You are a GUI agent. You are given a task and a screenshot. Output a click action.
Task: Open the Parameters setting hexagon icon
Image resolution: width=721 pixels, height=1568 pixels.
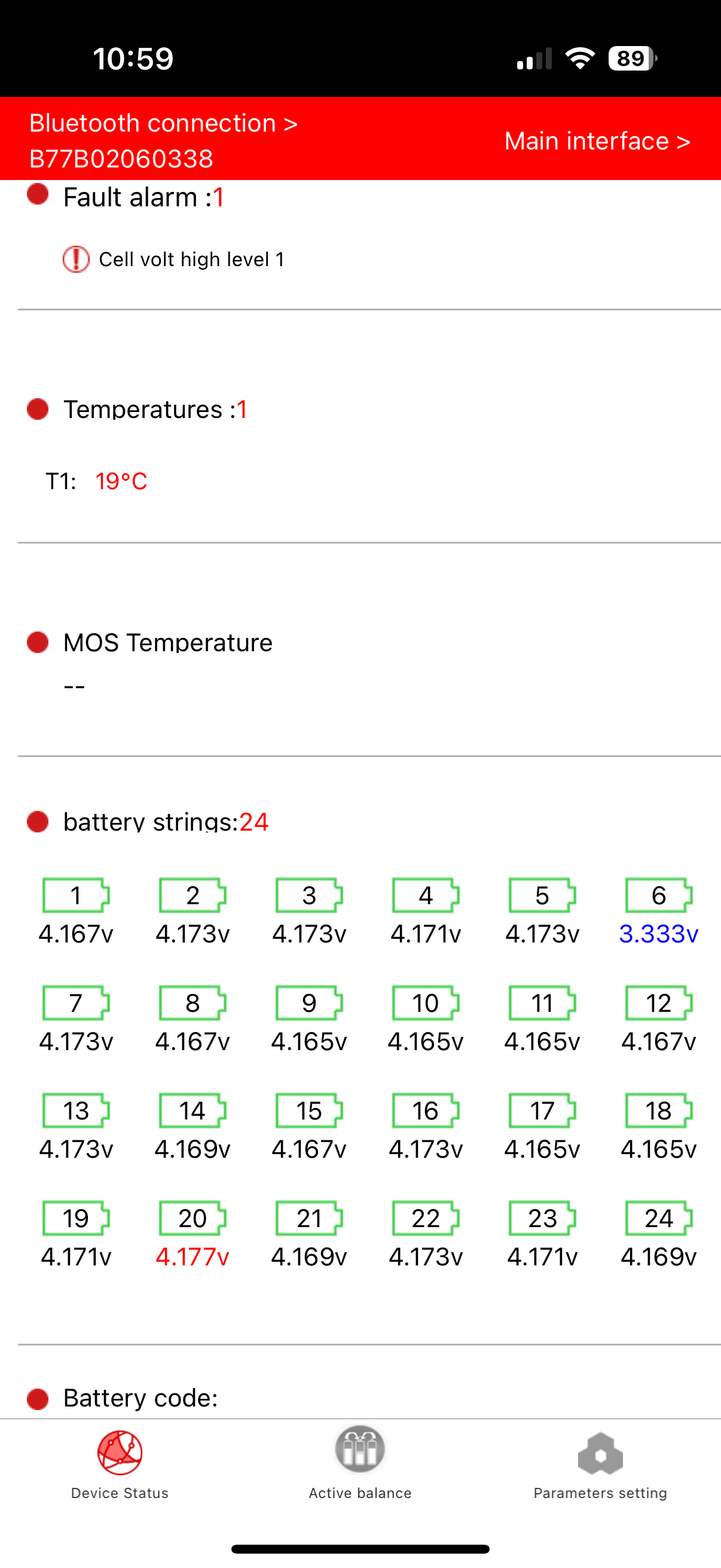(600, 1454)
